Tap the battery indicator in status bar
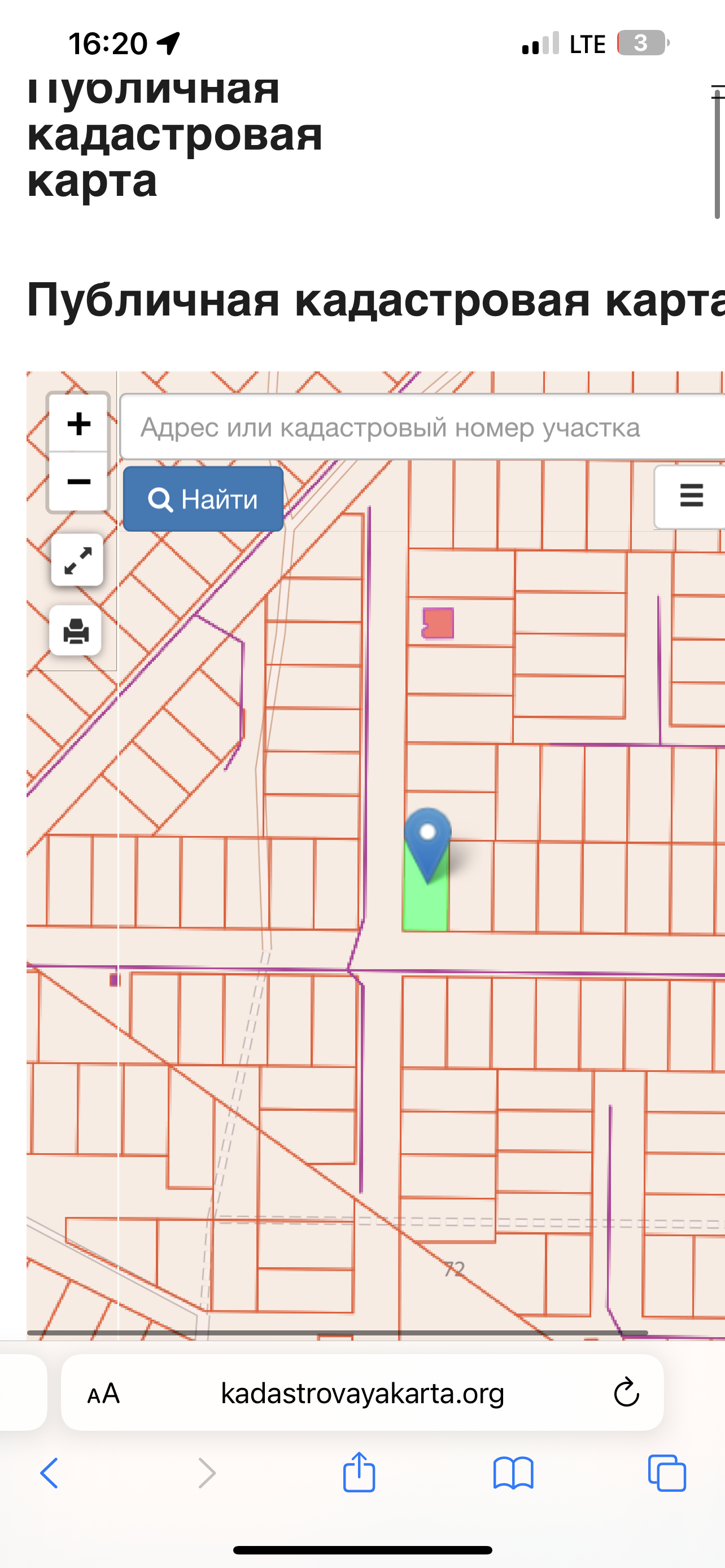Image resolution: width=725 pixels, height=1568 pixels. click(644, 43)
